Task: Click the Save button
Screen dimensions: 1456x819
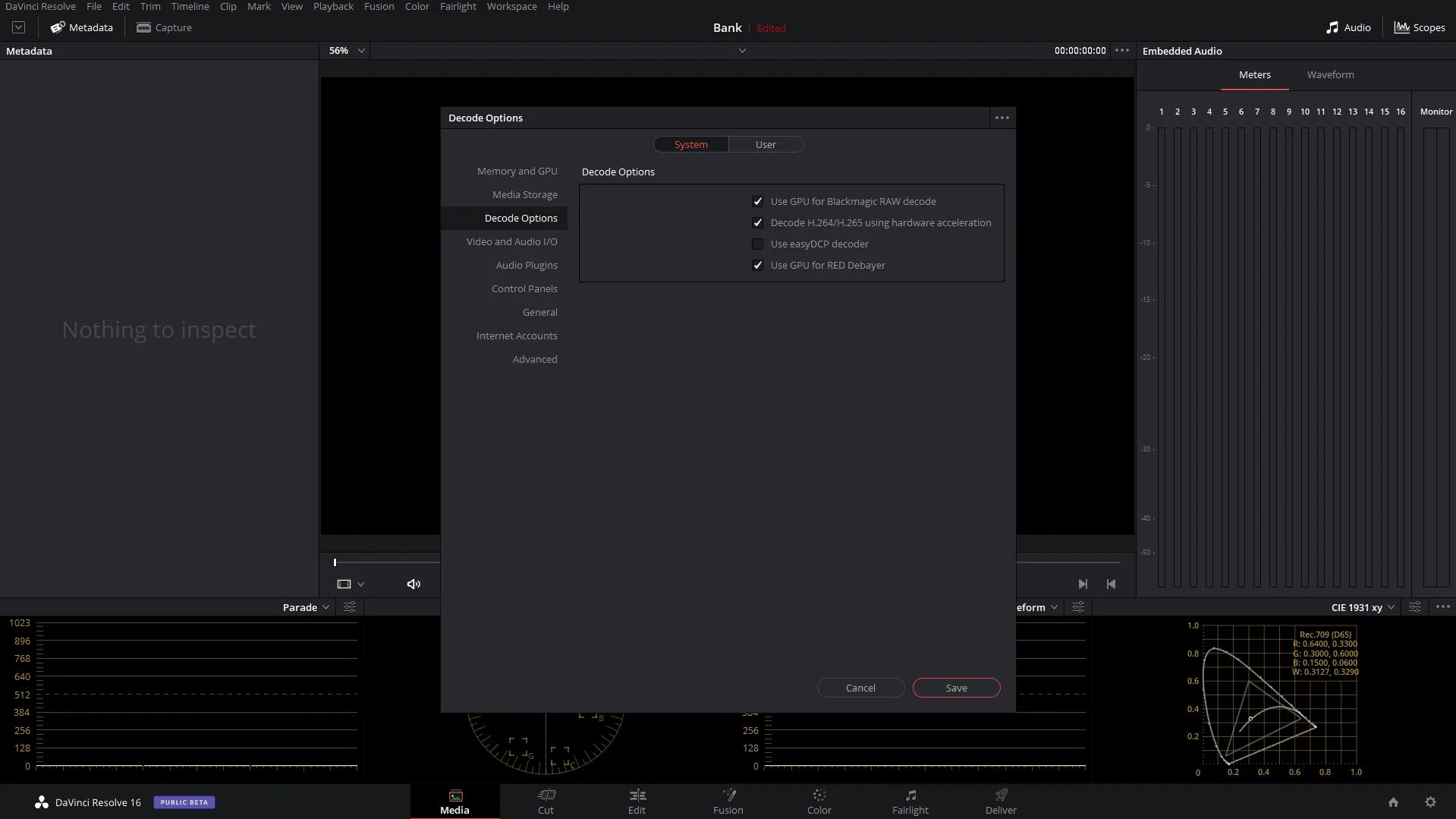Action: pos(956,688)
